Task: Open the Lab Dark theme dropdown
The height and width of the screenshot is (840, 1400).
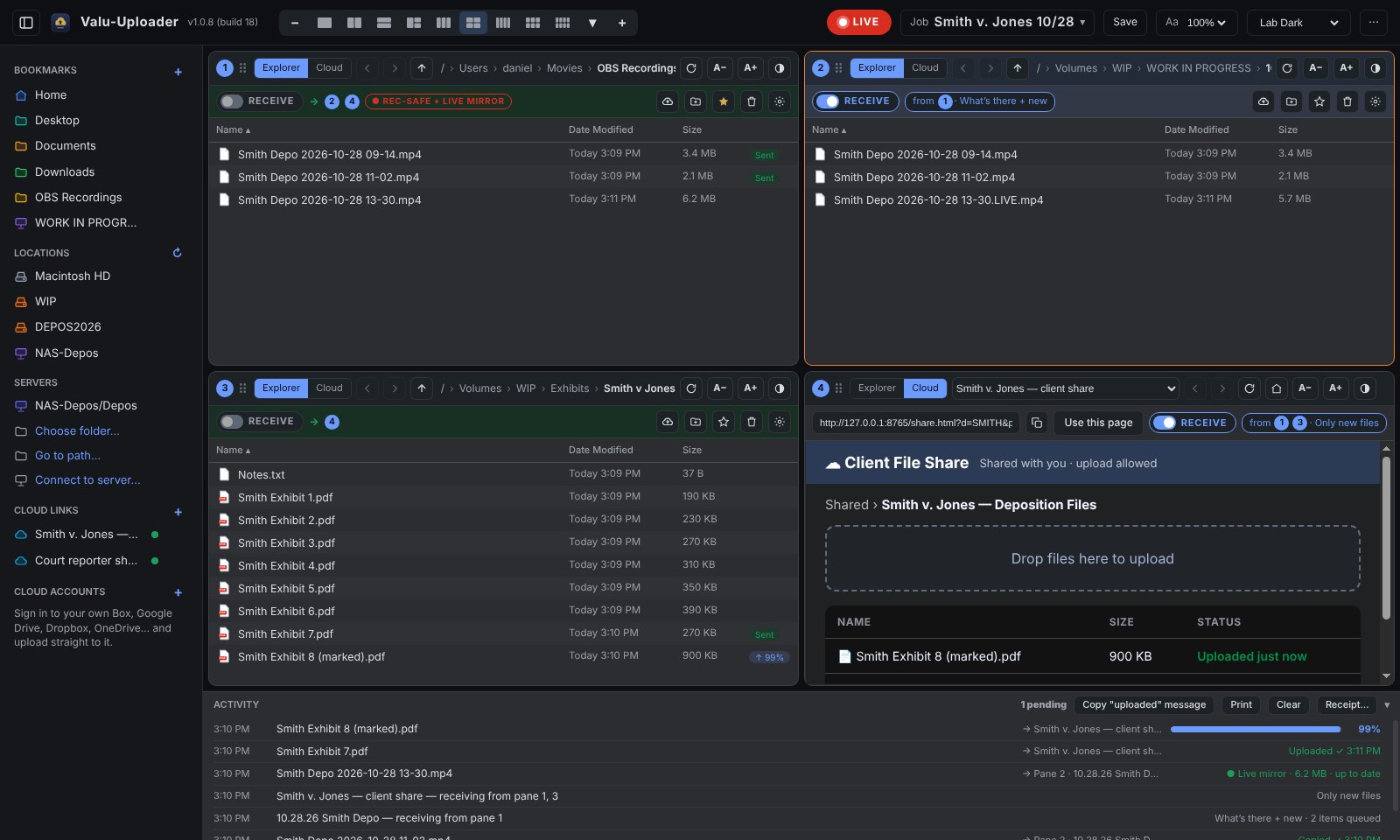Action: pyautogui.click(x=1298, y=23)
